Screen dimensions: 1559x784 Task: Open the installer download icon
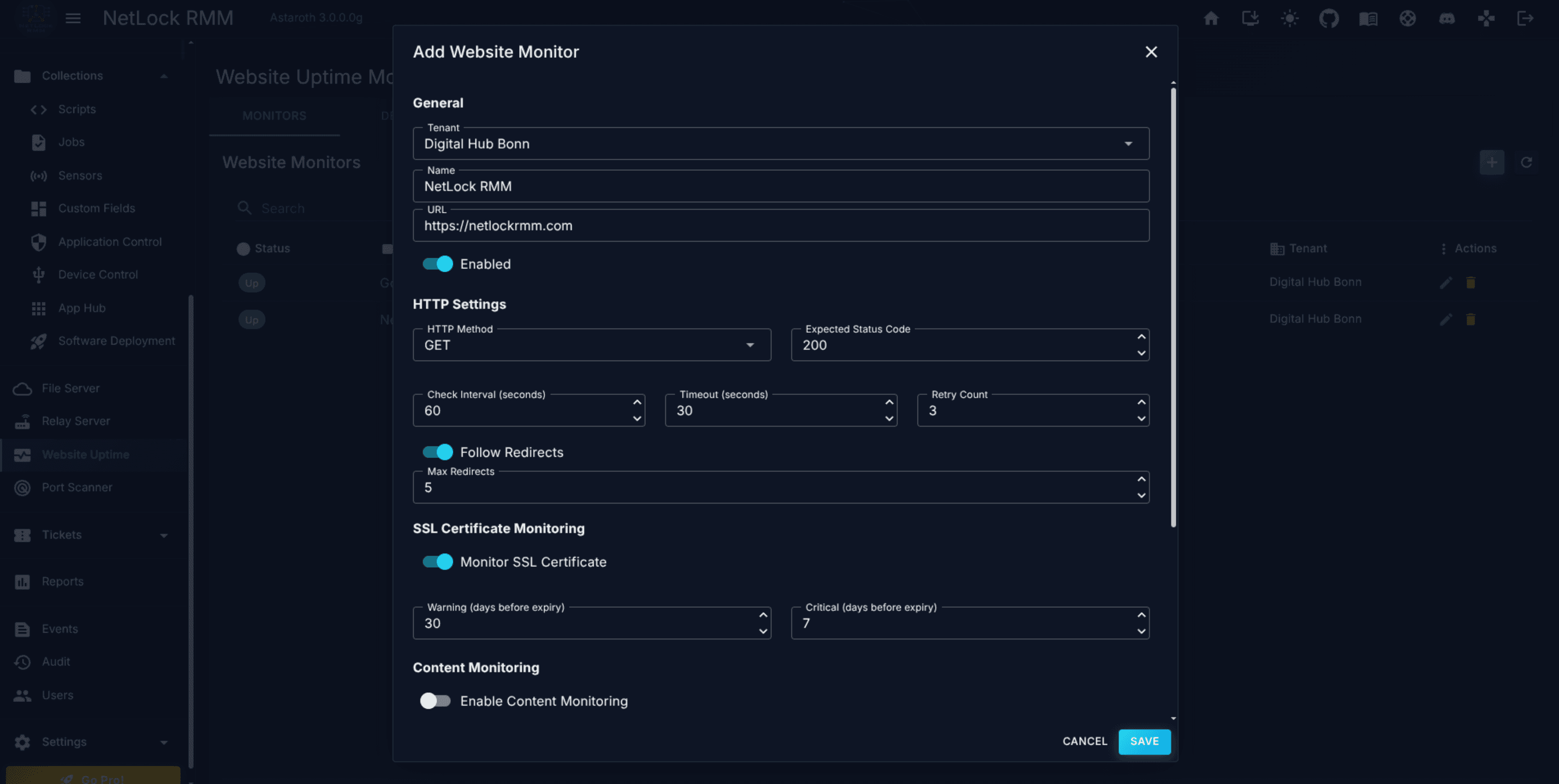click(1251, 18)
